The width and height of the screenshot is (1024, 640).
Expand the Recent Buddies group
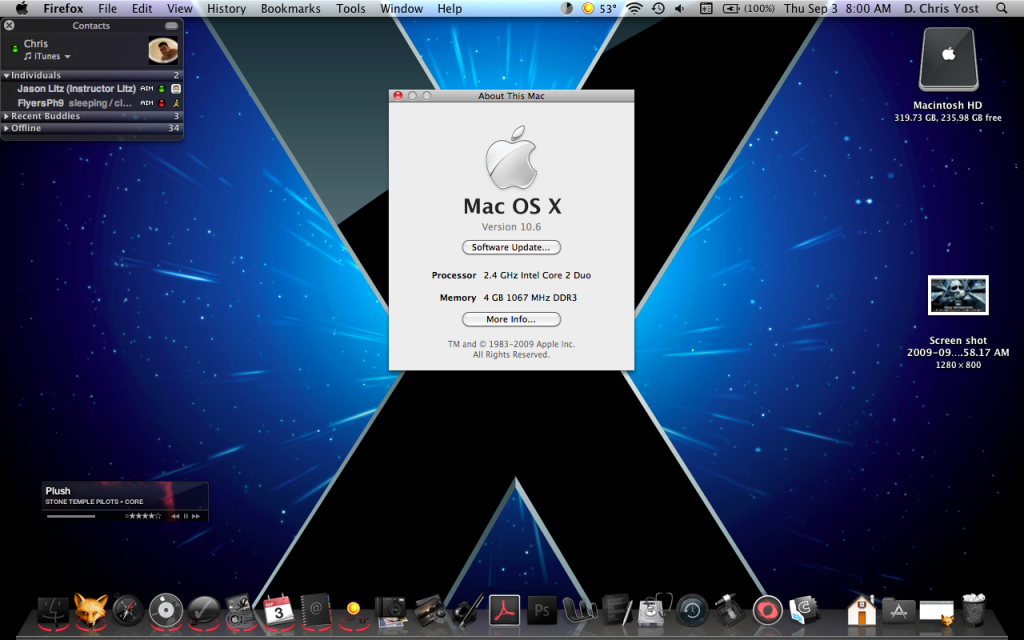point(7,116)
